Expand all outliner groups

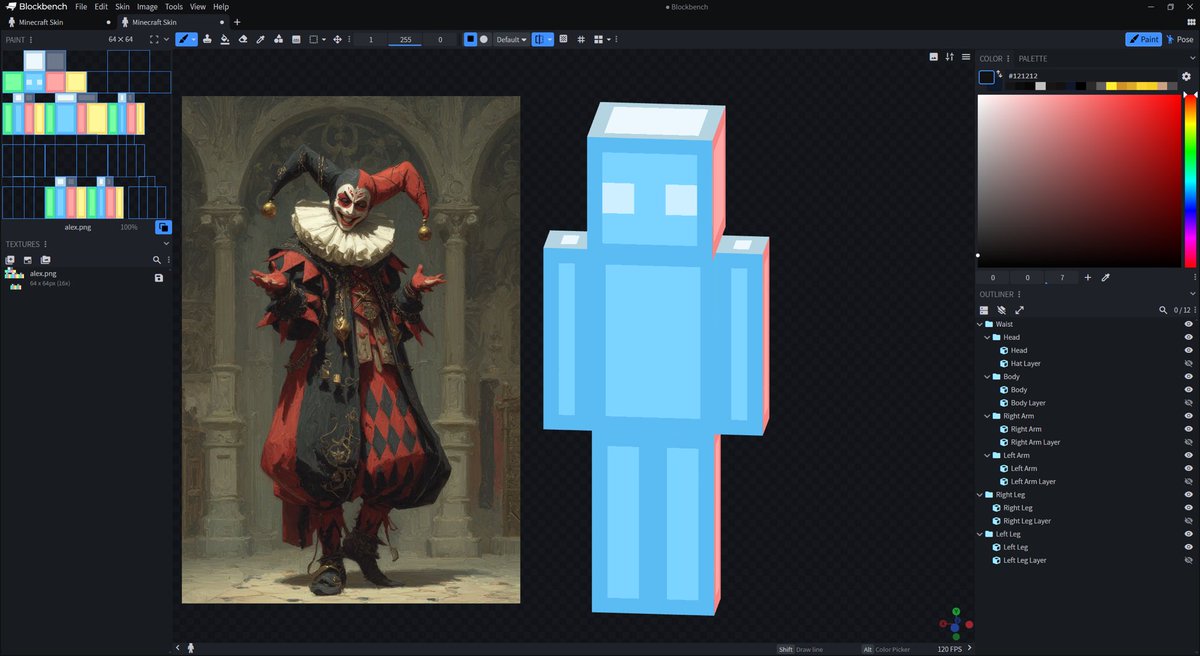[x=1020, y=310]
